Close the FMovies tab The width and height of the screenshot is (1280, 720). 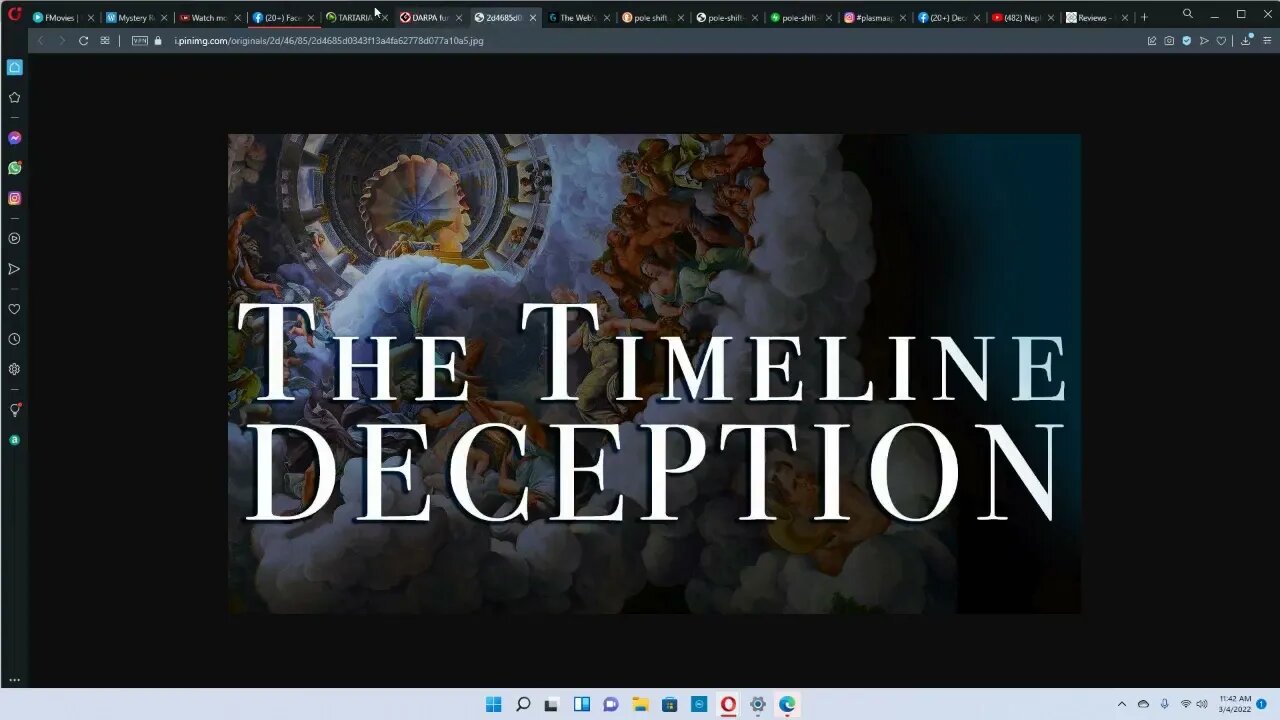tap(90, 17)
